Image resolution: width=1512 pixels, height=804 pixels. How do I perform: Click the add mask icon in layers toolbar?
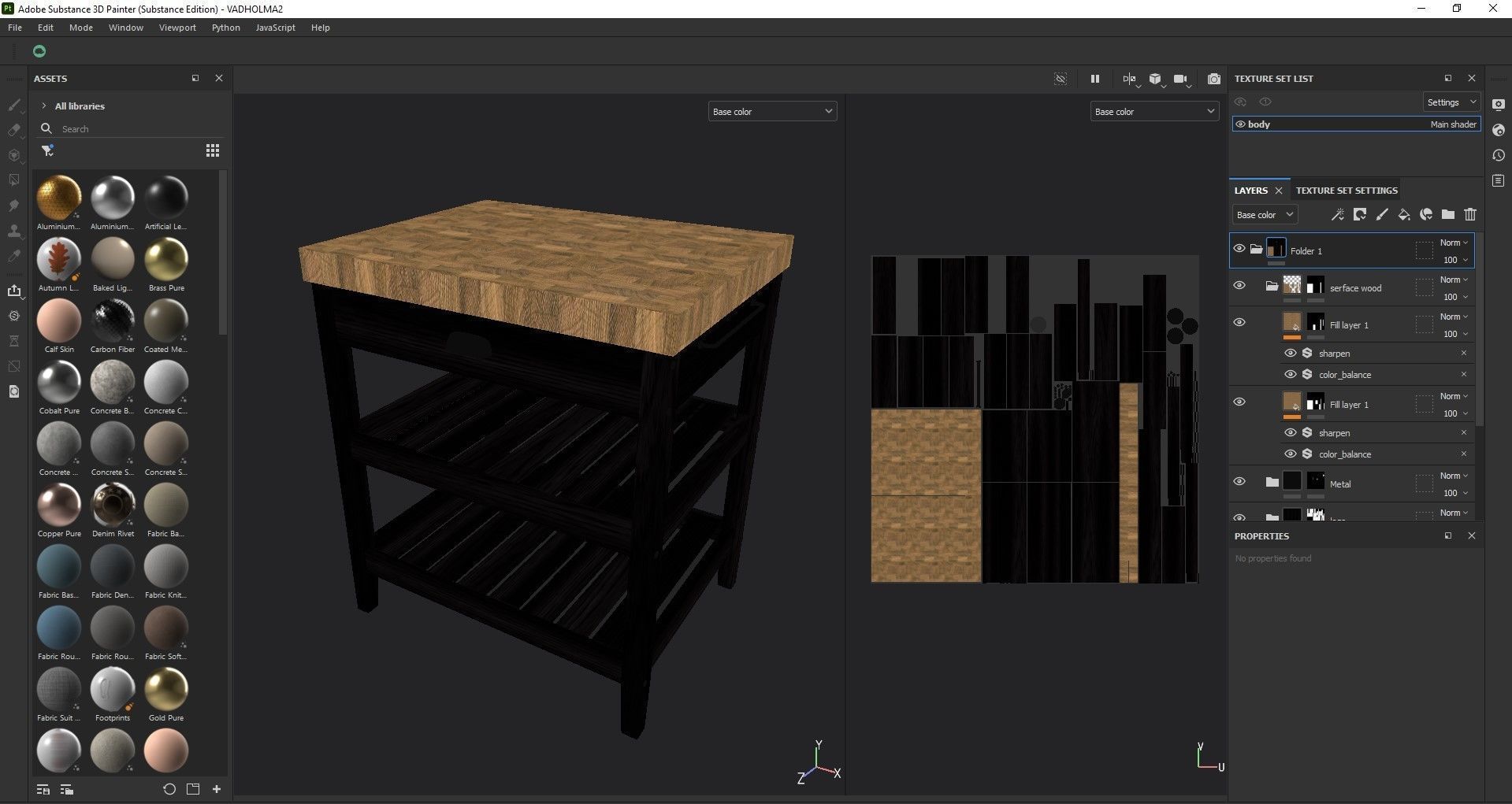tap(1359, 214)
